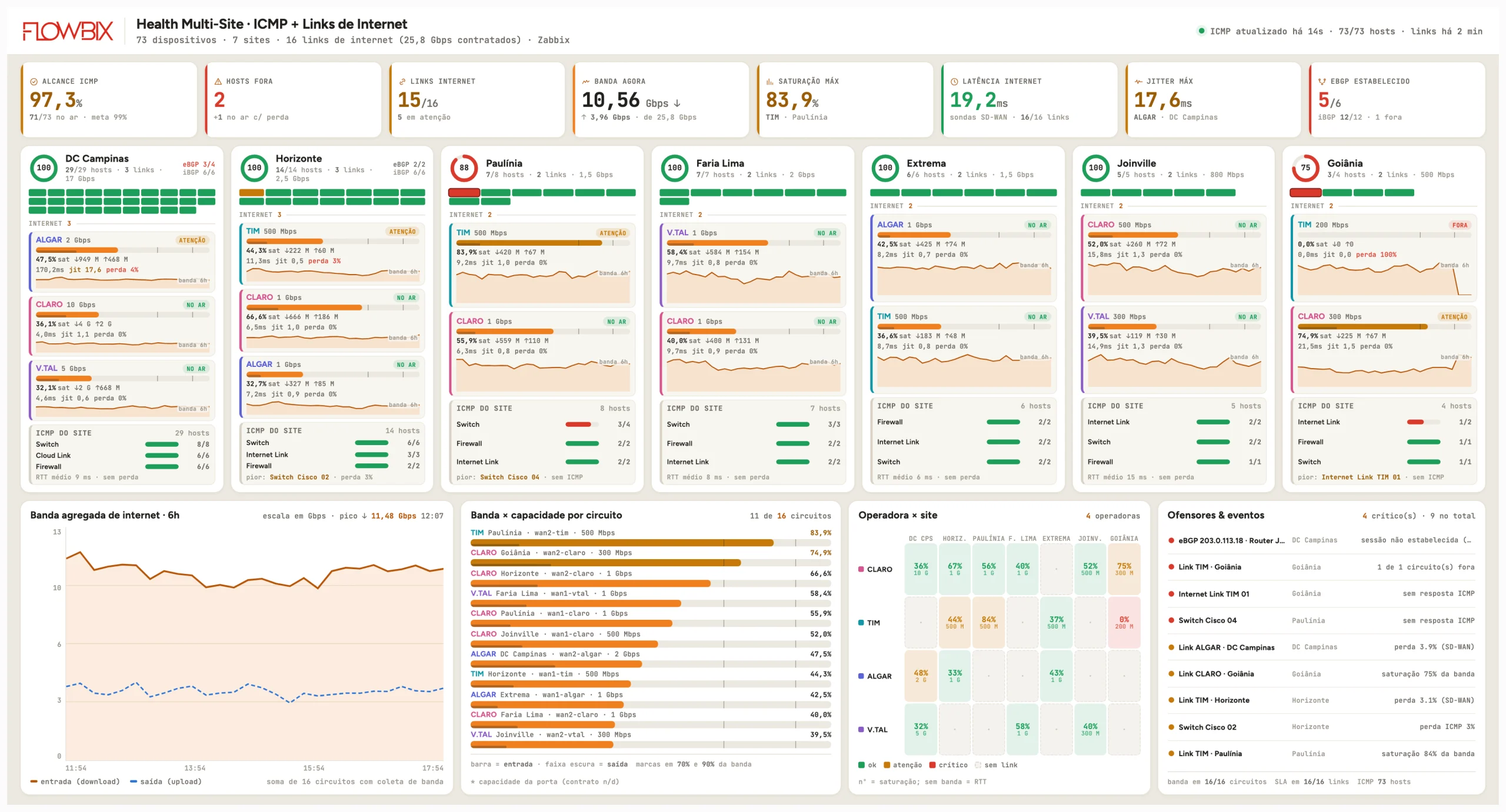Screen dimensions: 1506x812
Task: Select the 'Link ALGAR · DC Campinas' event row
Action: click(1321, 647)
